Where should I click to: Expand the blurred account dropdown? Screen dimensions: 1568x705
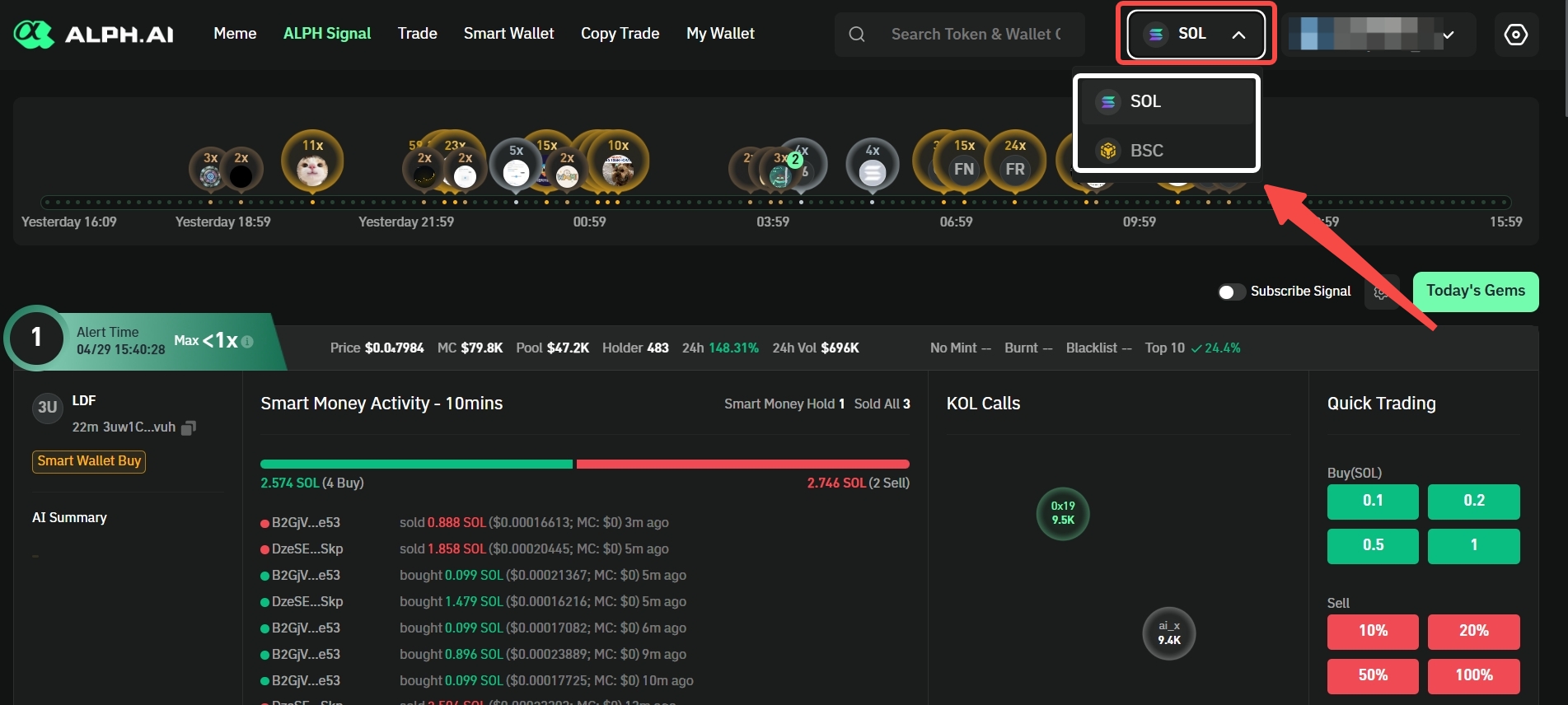[1378, 35]
